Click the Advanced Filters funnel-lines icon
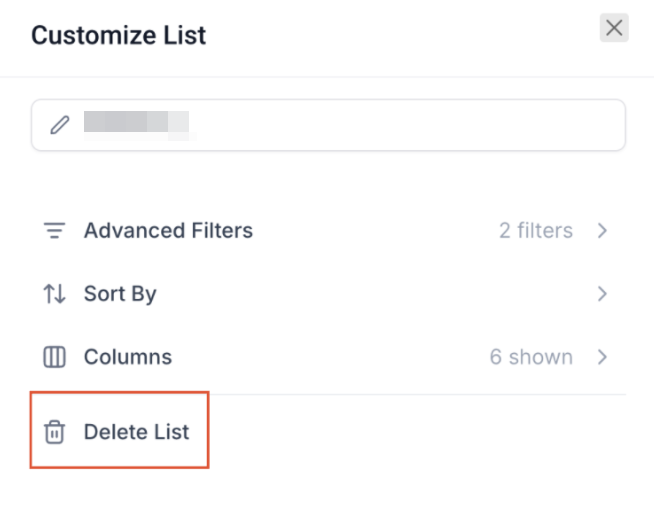The image size is (654, 510). coord(54,231)
